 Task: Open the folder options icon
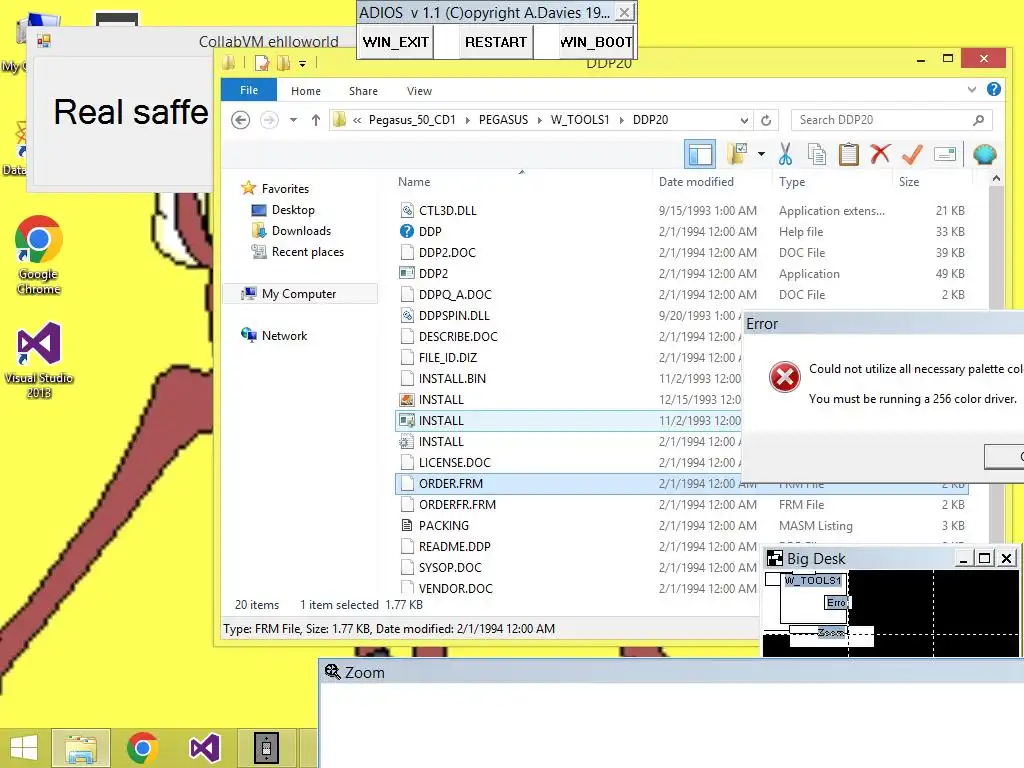737,154
